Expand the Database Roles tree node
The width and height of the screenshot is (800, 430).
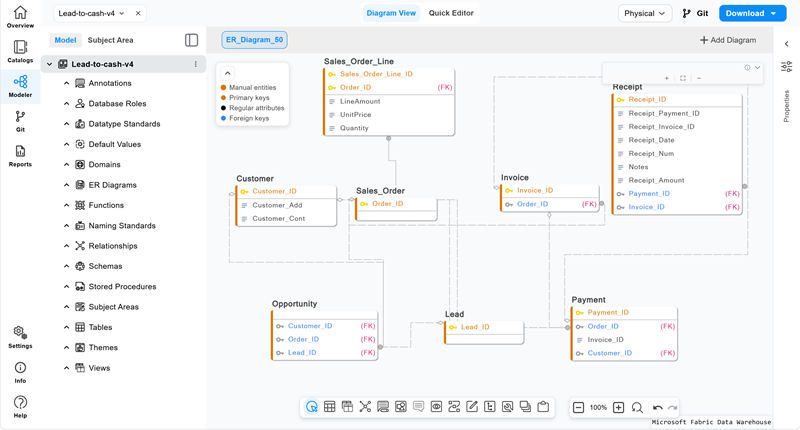66,104
